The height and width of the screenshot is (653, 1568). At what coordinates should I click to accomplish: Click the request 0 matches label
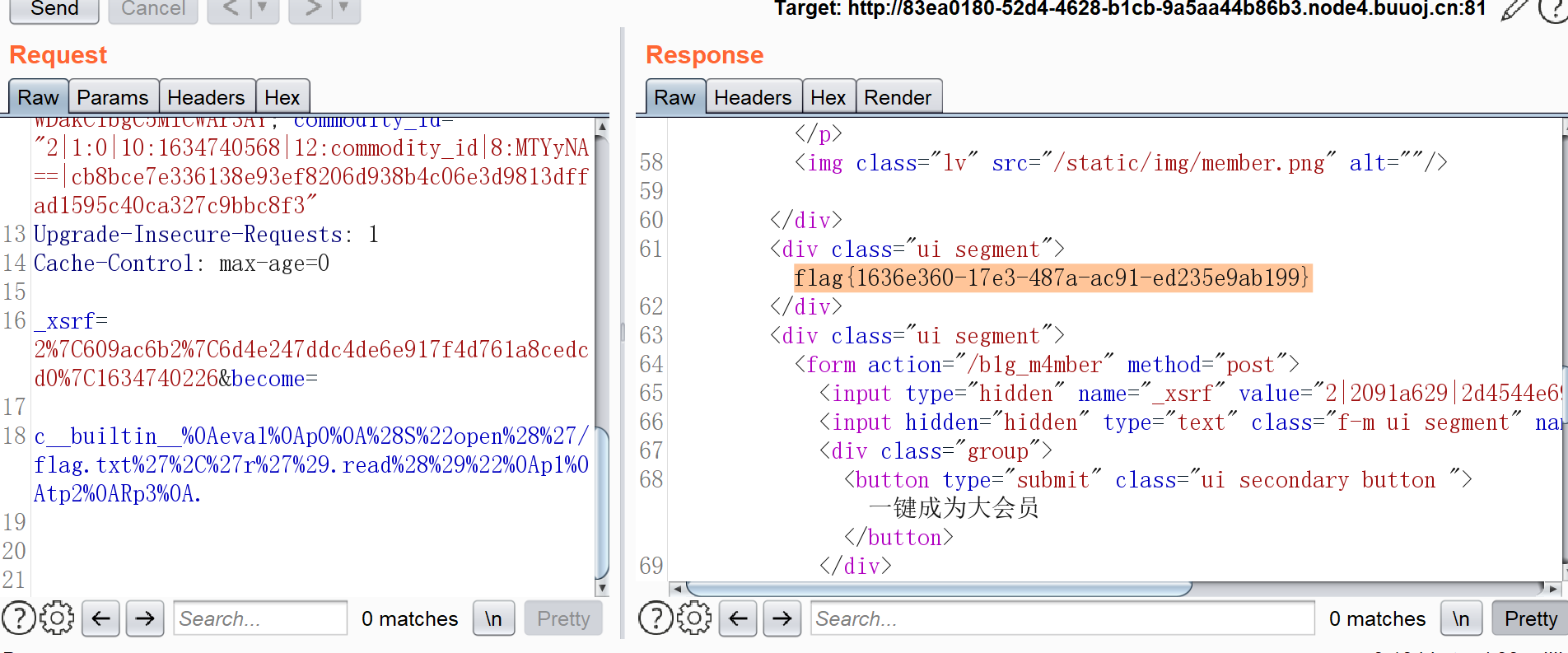[x=409, y=618]
